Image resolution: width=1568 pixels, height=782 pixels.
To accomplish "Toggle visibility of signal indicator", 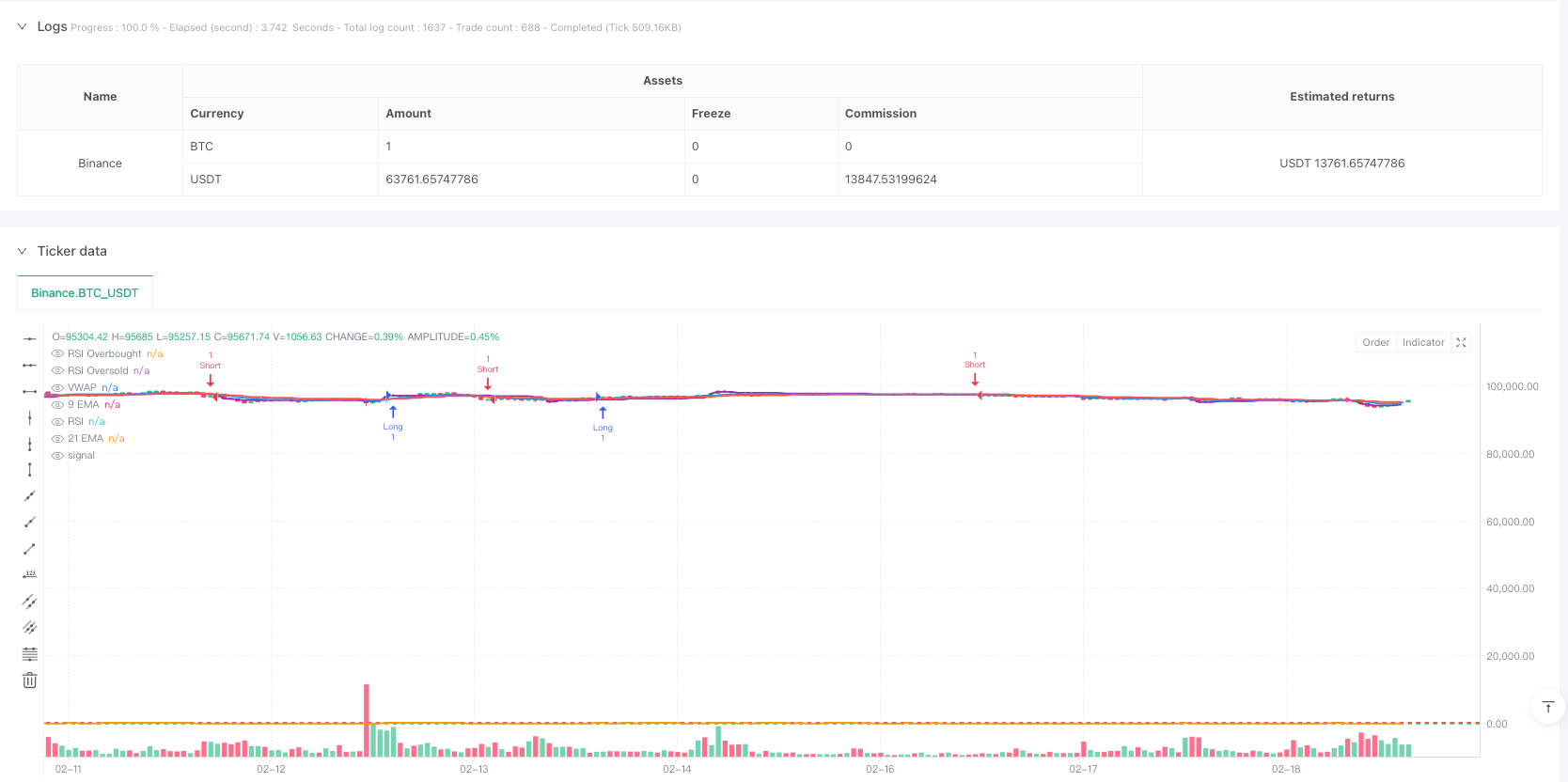I will (x=57, y=456).
